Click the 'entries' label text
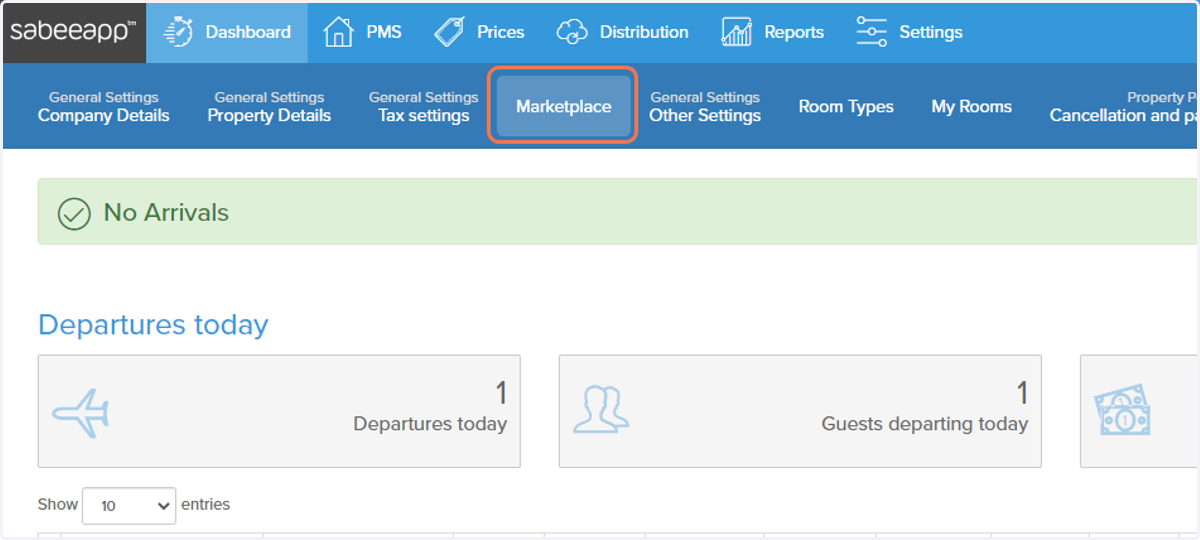 coord(205,504)
